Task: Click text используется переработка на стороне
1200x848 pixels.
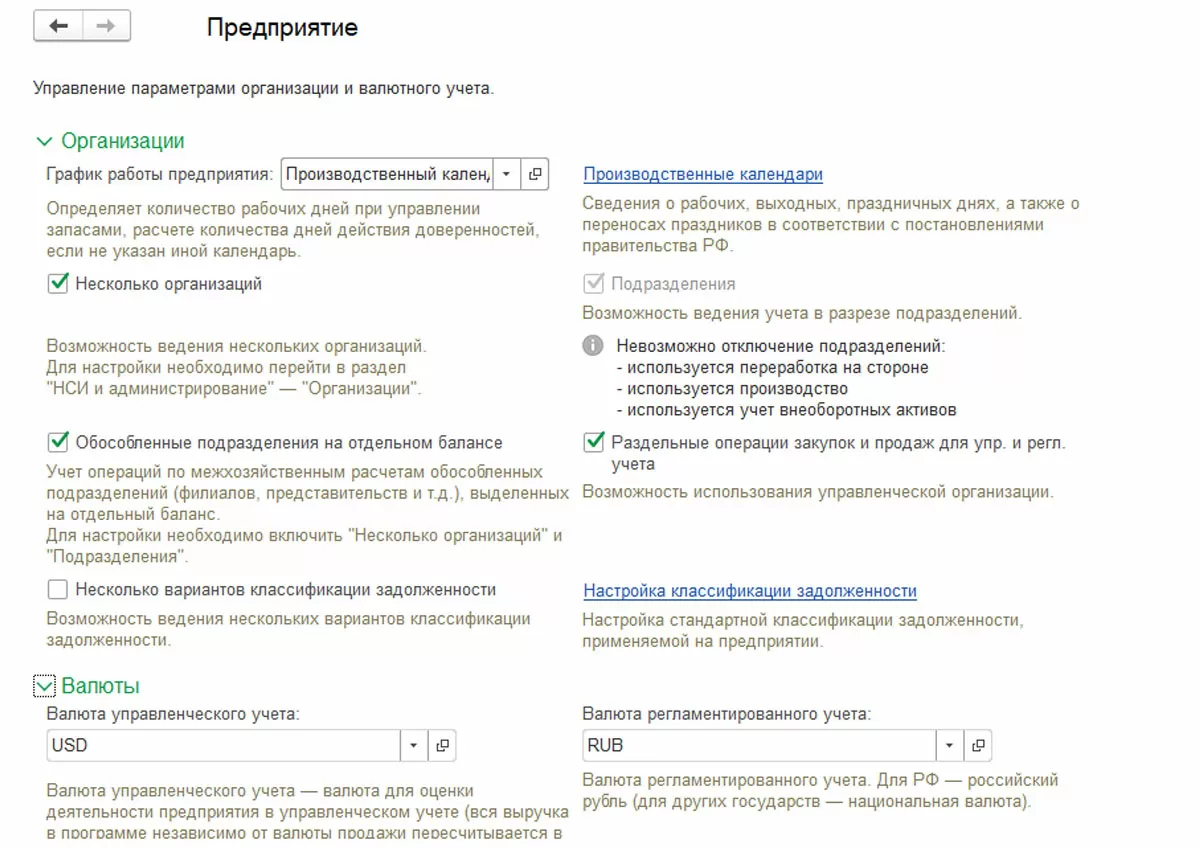Action: (772, 367)
